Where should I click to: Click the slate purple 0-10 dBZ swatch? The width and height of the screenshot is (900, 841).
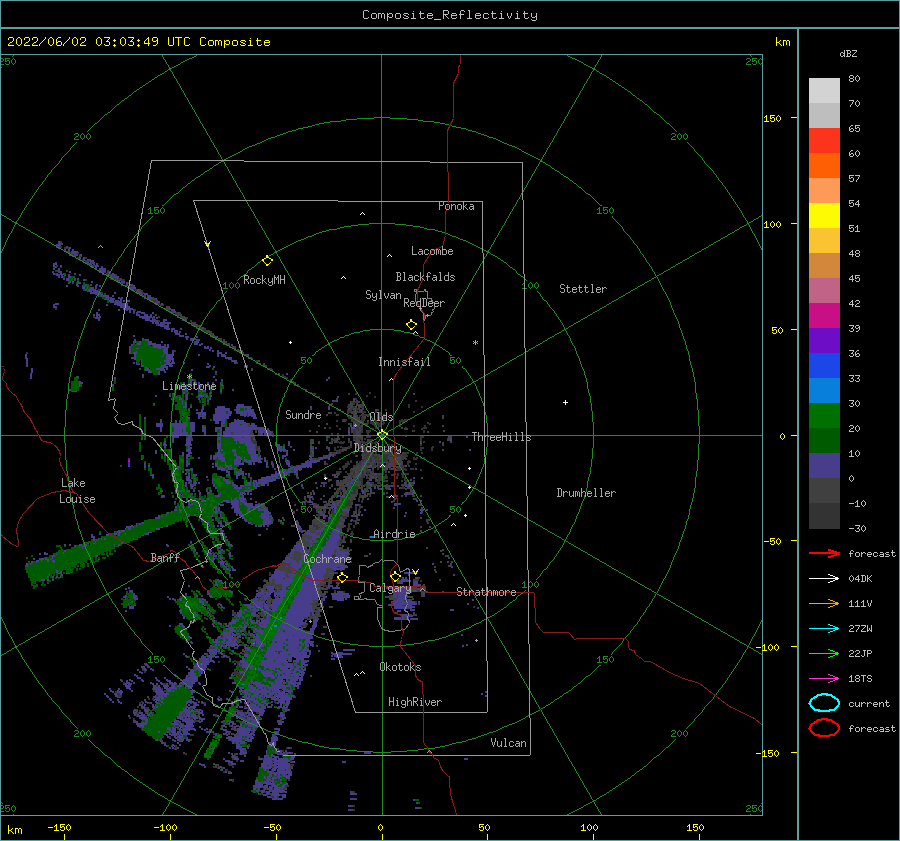[x=824, y=466]
